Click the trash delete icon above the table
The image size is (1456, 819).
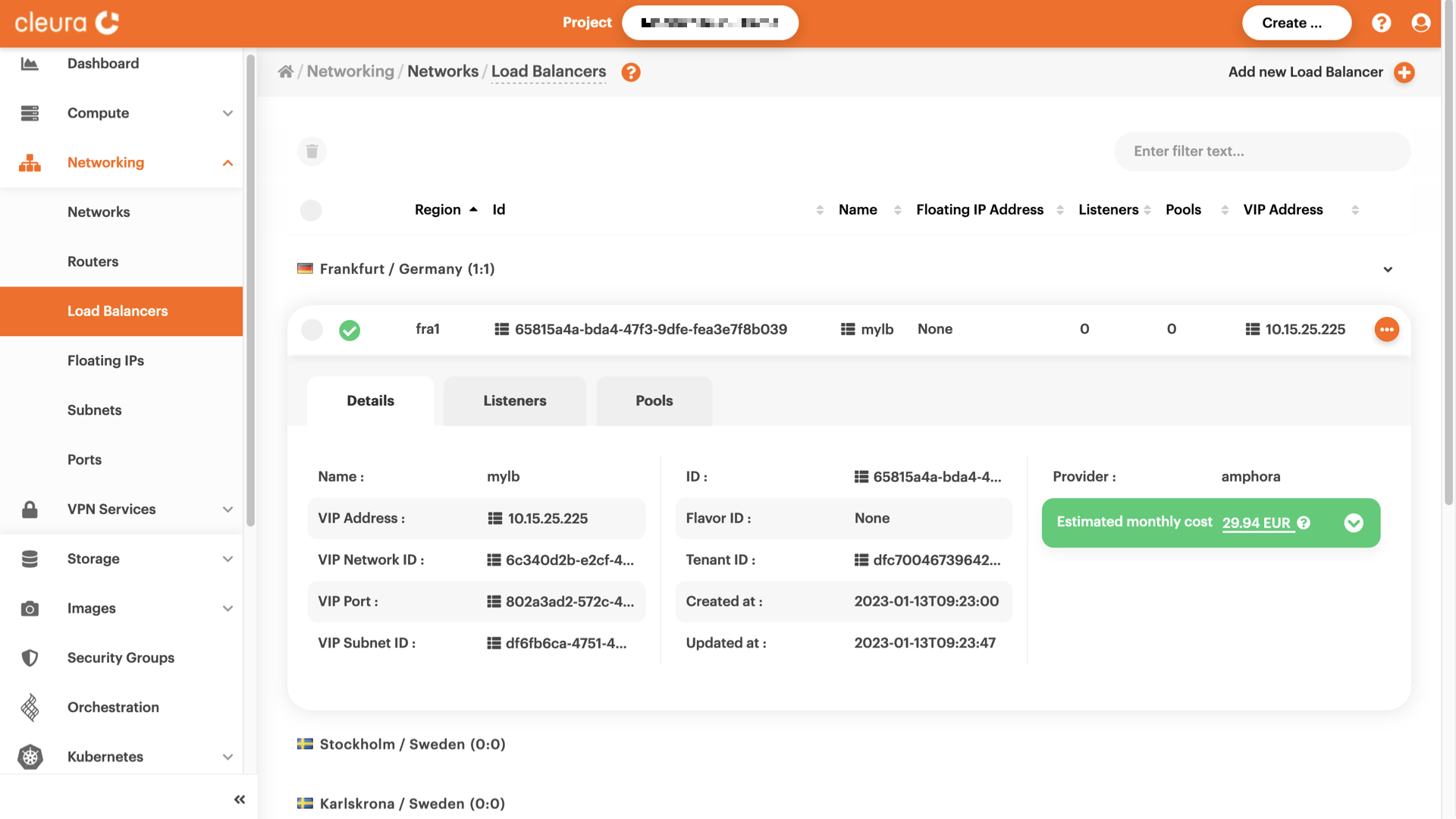pyautogui.click(x=312, y=151)
